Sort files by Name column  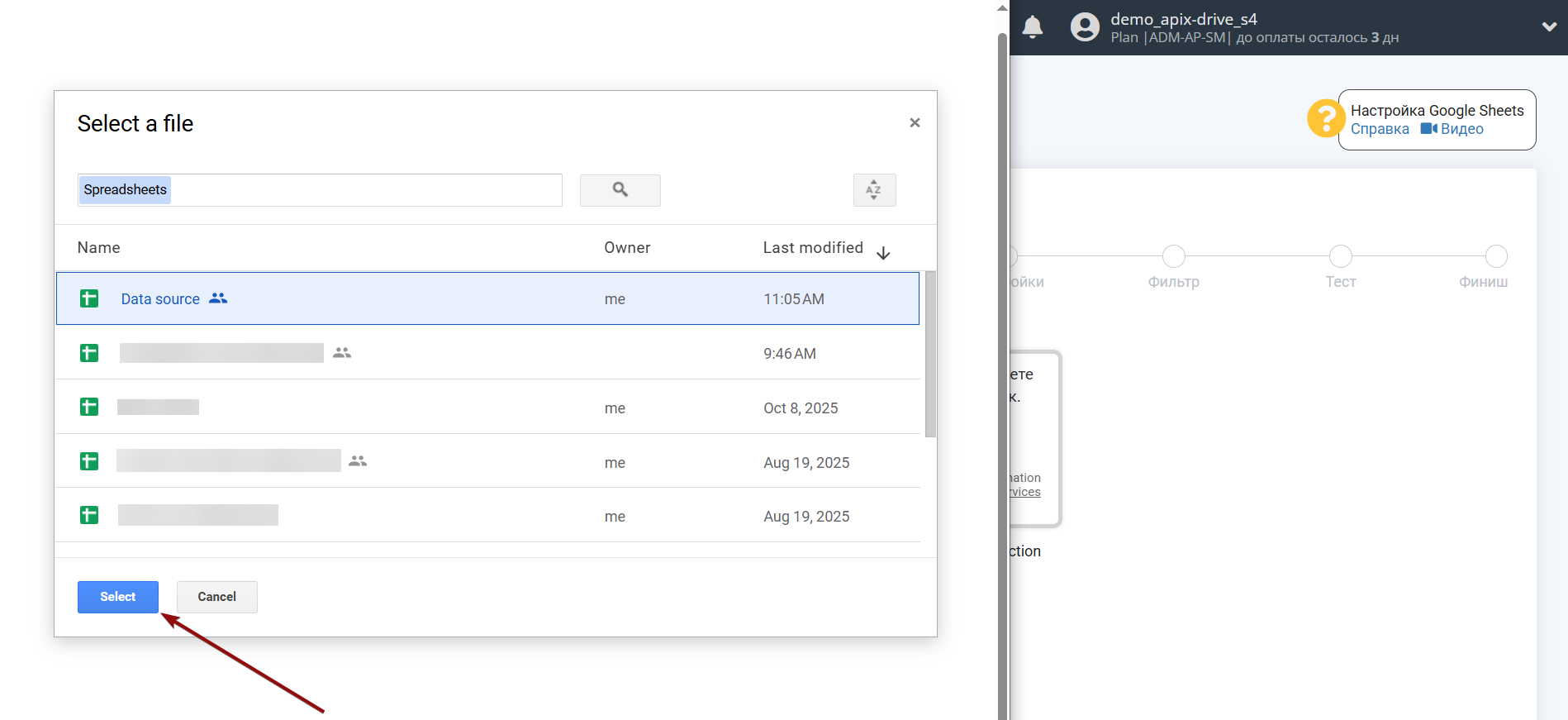tap(99, 248)
